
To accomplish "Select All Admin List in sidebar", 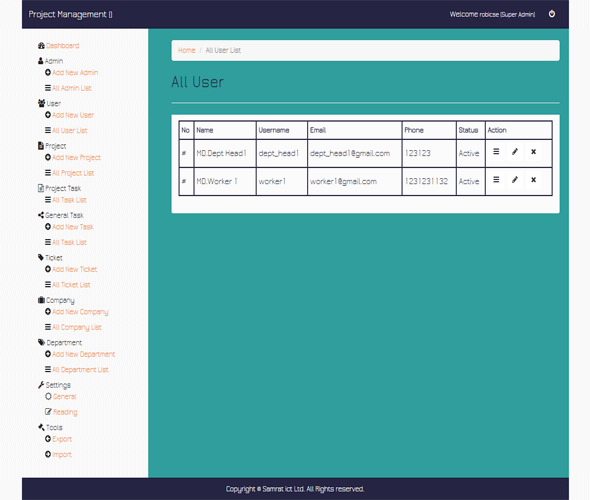I will pyautogui.click(x=71, y=88).
